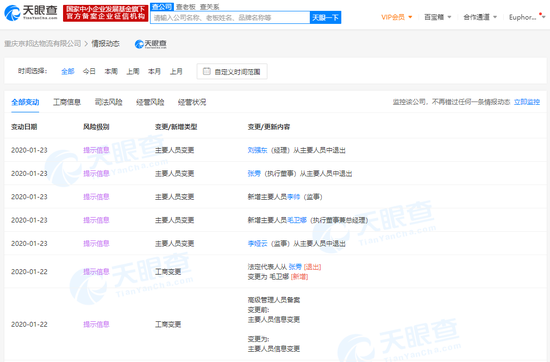Click the notification dot by the user account
This screenshot has height=362, width=550.
point(540,14)
